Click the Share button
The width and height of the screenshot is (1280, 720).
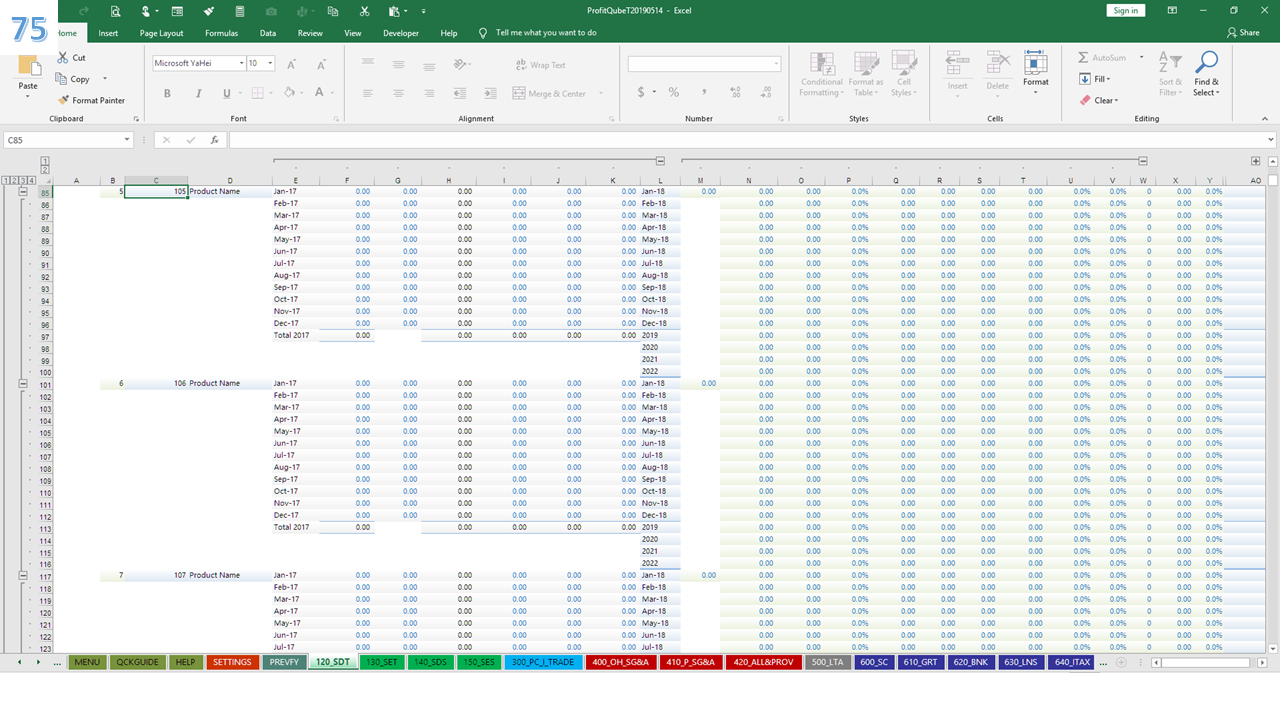pos(1243,33)
